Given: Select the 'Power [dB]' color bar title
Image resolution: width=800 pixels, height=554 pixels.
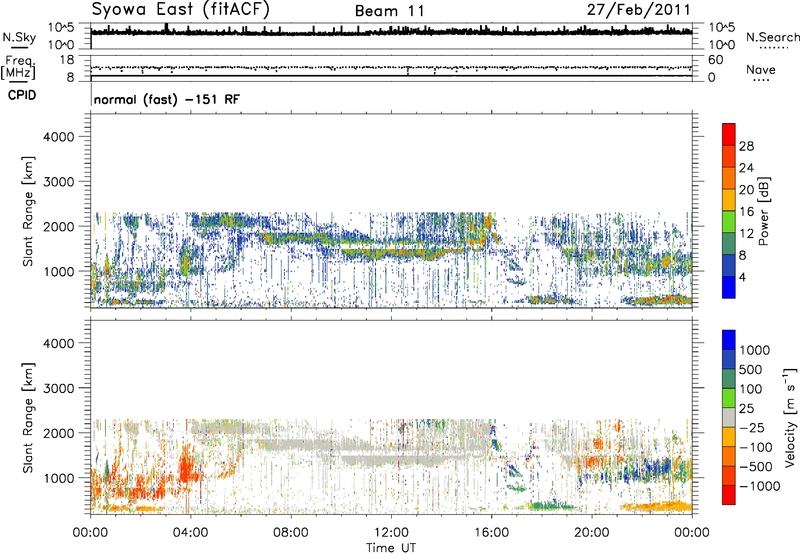Looking at the screenshot, I should tap(763, 211).
